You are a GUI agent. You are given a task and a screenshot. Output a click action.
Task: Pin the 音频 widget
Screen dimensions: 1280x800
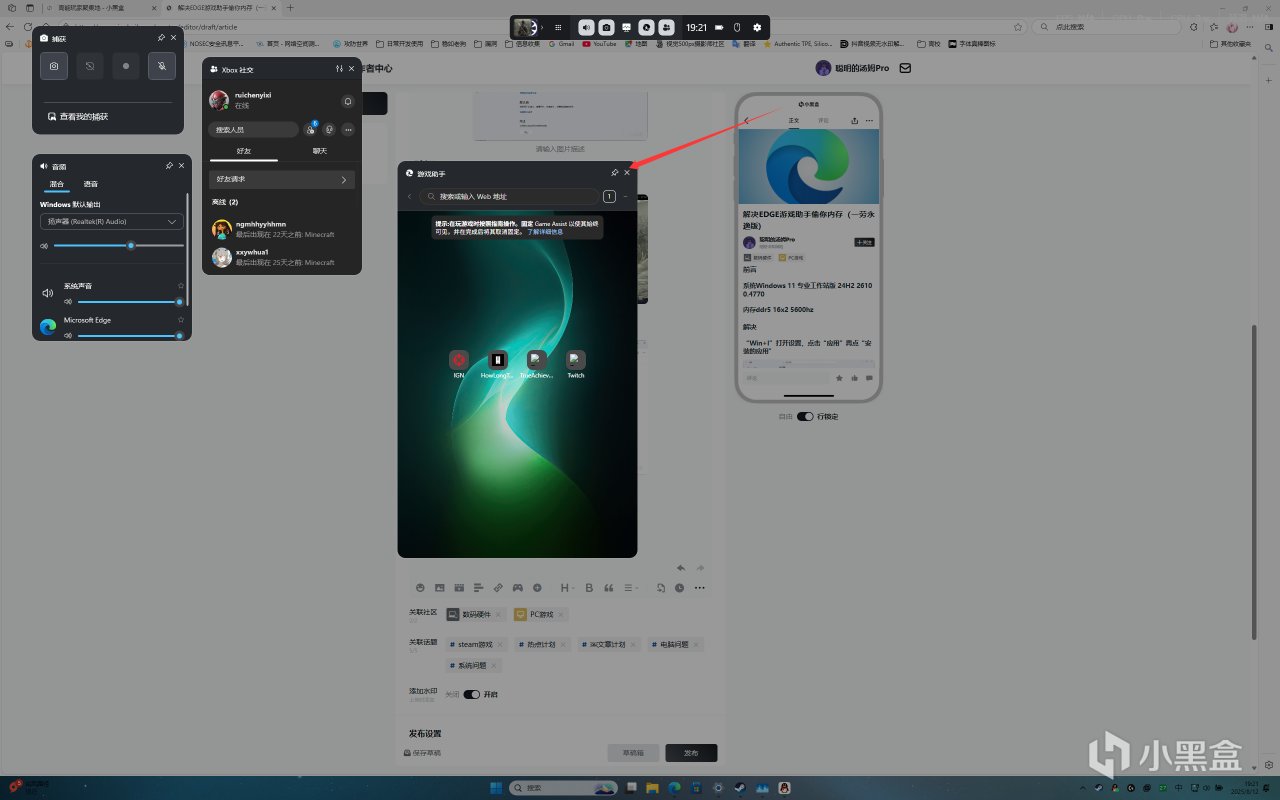coord(169,165)
